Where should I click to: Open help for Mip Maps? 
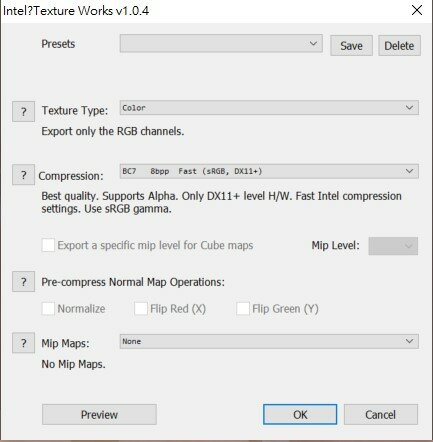23,343
